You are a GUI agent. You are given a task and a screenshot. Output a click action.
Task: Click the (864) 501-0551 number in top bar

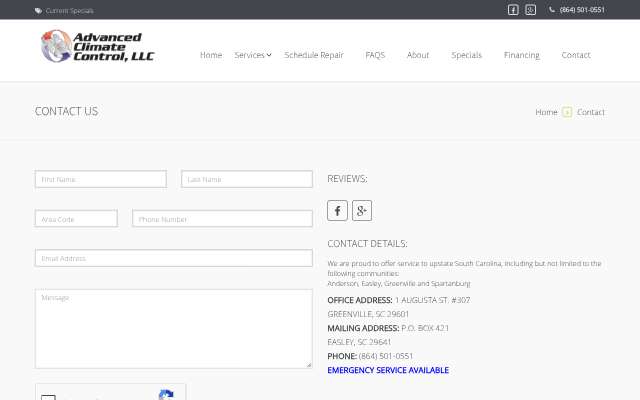[582, 10]
